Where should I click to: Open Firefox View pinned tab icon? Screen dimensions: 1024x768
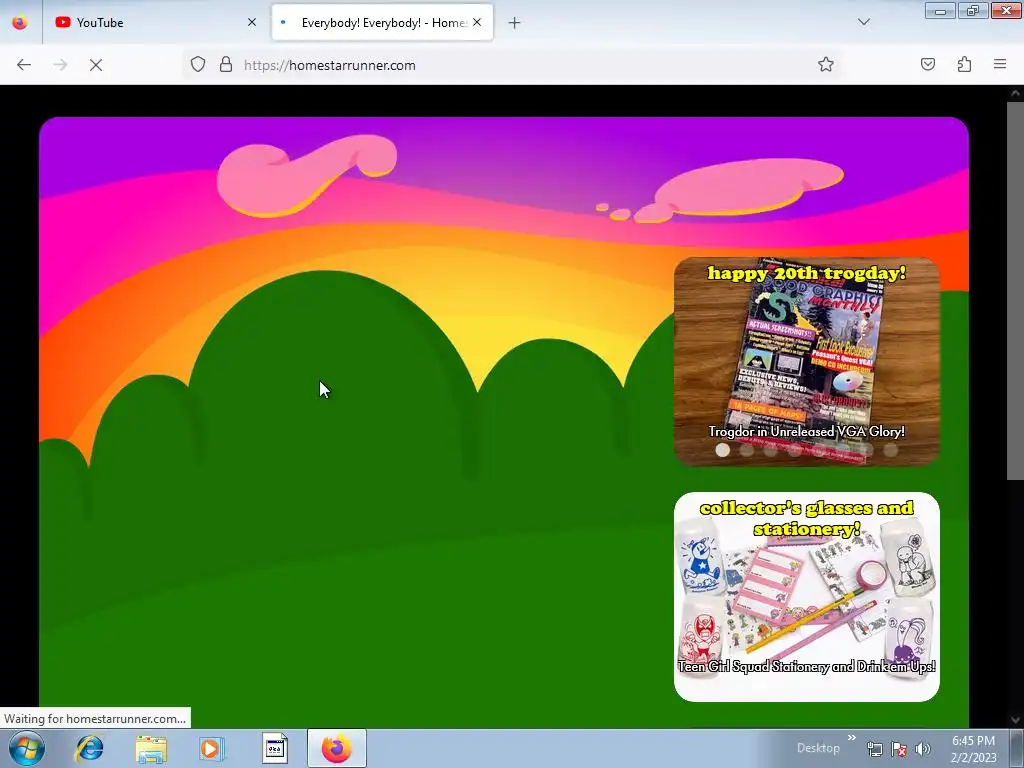pos(20,22)
